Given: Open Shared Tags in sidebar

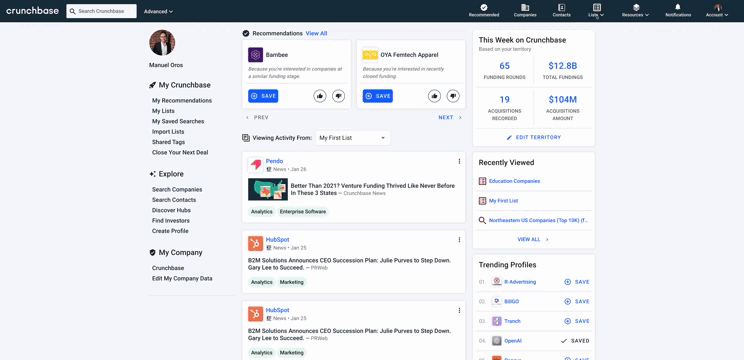Looking at the screenshot, I should (x=168, y=142).
